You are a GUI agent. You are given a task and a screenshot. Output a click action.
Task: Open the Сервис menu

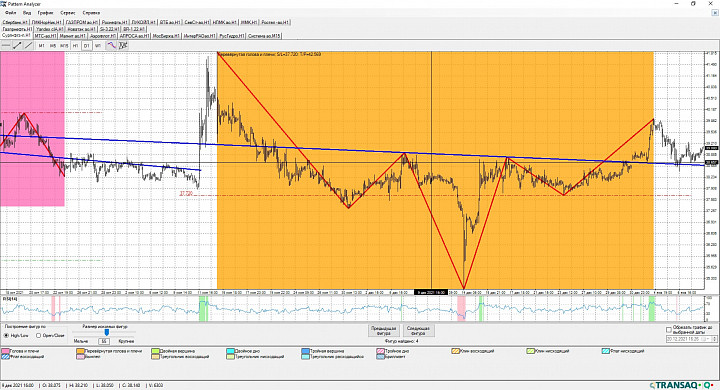tap(68, 13)
